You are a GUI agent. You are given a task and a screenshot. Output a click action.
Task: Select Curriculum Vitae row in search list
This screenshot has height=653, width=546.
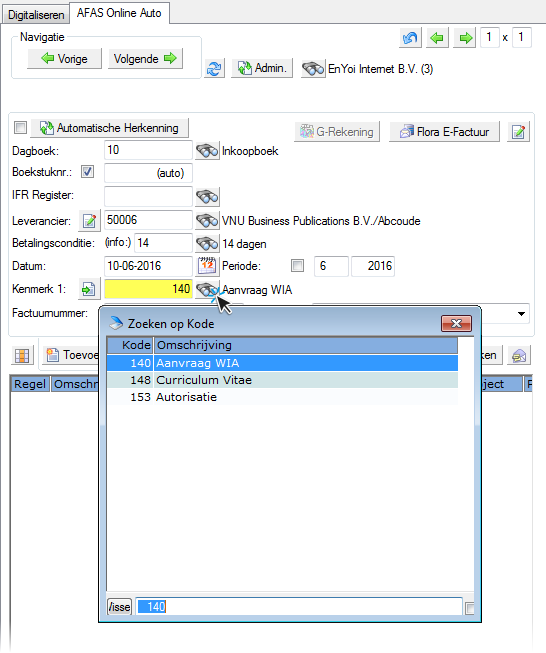point(282,380)
